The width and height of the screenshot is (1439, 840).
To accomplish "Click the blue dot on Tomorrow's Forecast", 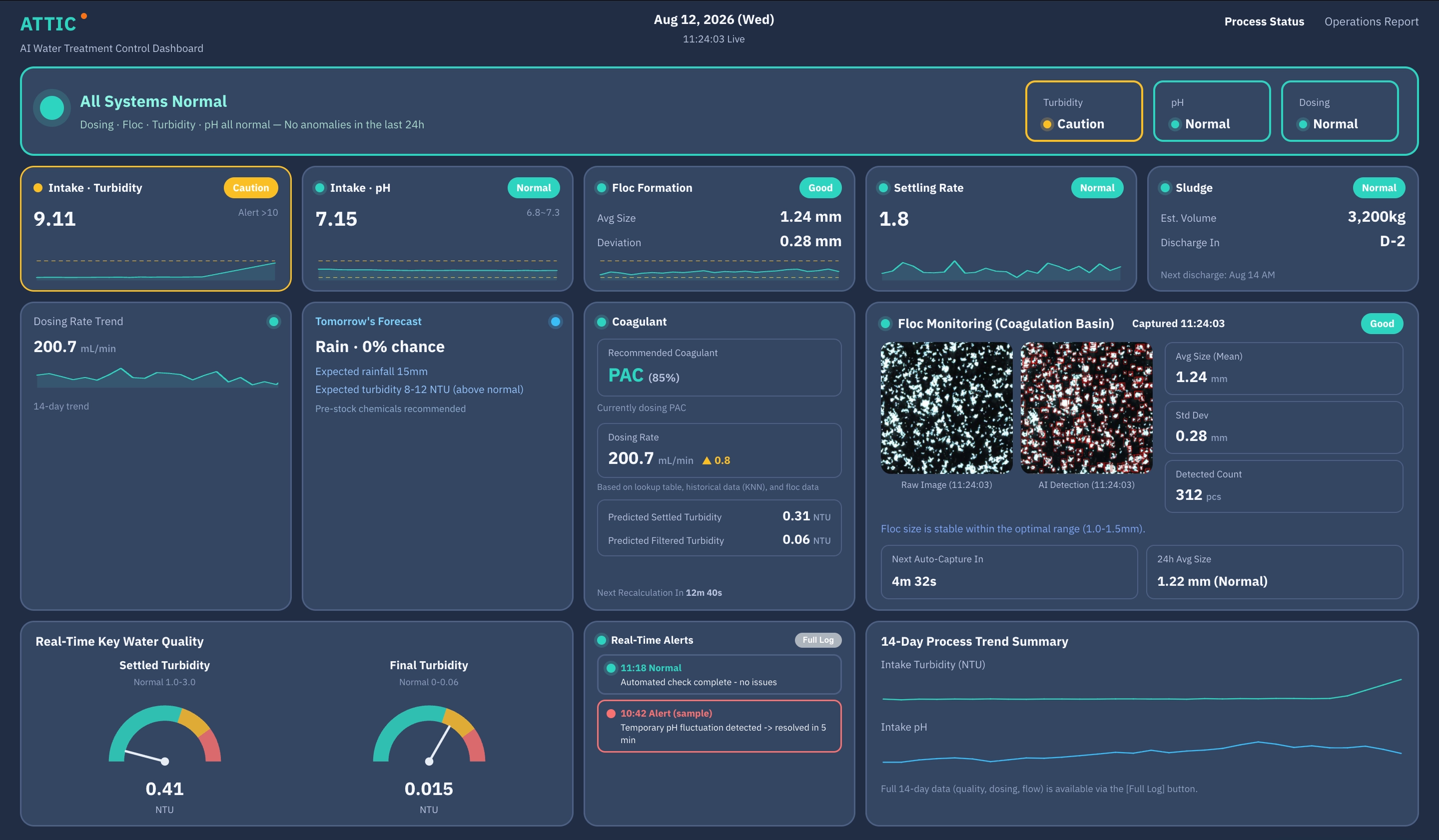I will click(x=555, y=322).
